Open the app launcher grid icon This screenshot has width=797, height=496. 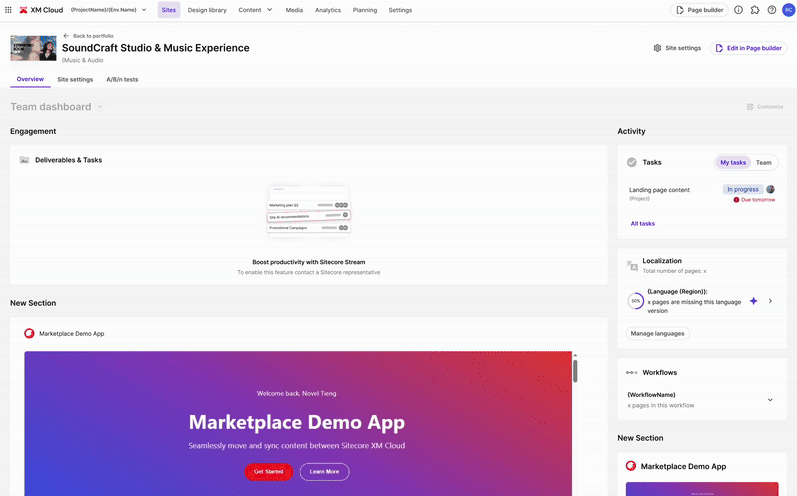point(8,10)
